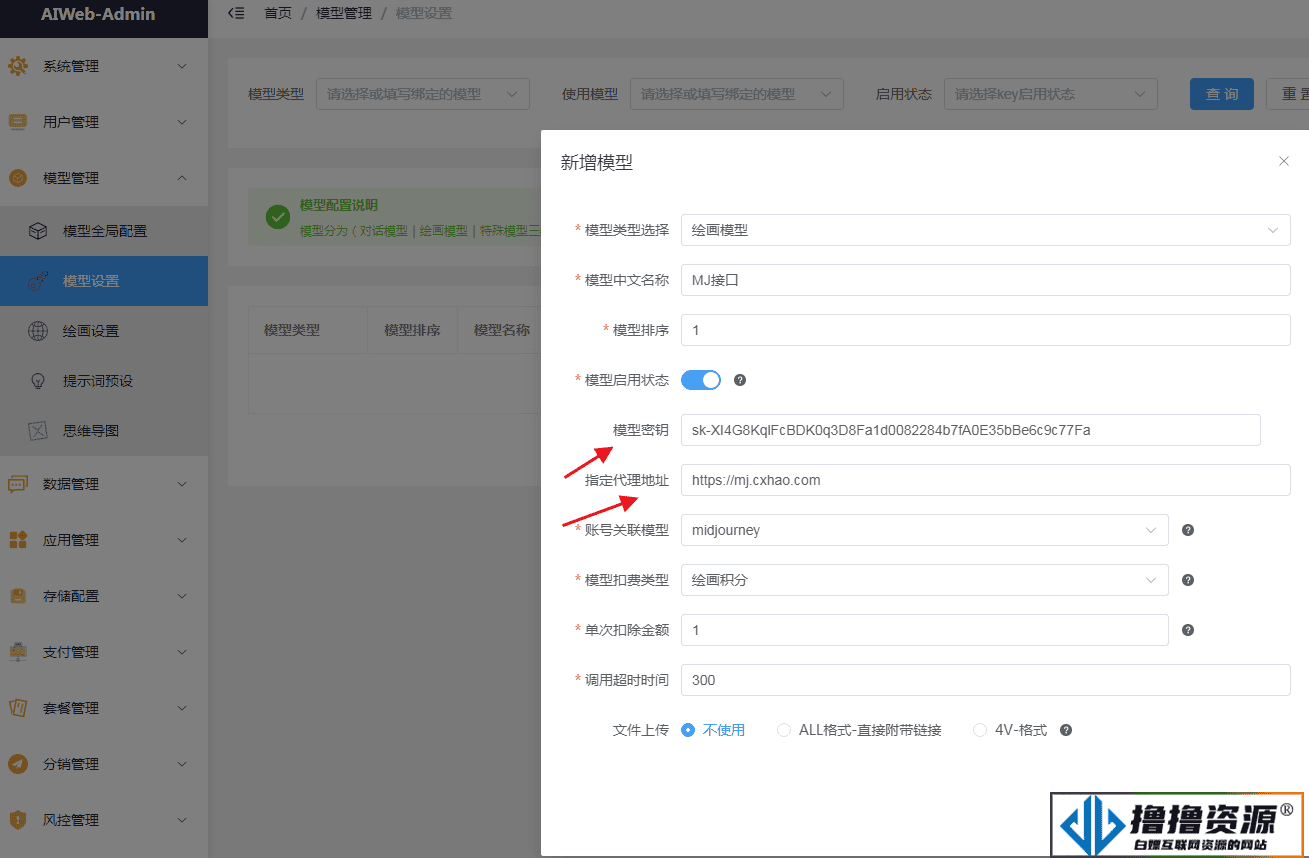Open 绘画设置 menu item
The height and width of the screenshot is (858, 1309).
[x=104, y=331]
